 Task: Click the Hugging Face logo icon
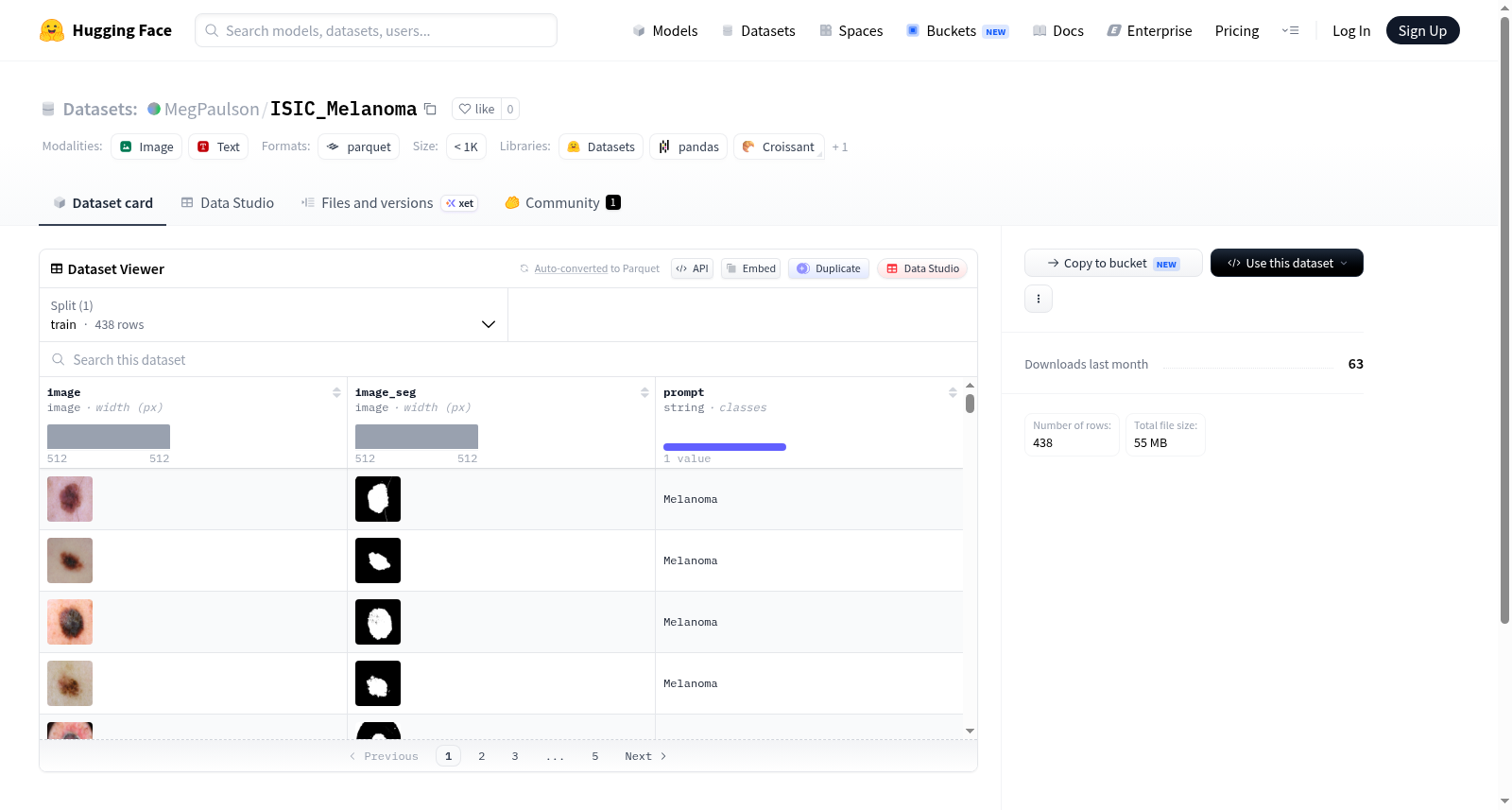[52, 30]
